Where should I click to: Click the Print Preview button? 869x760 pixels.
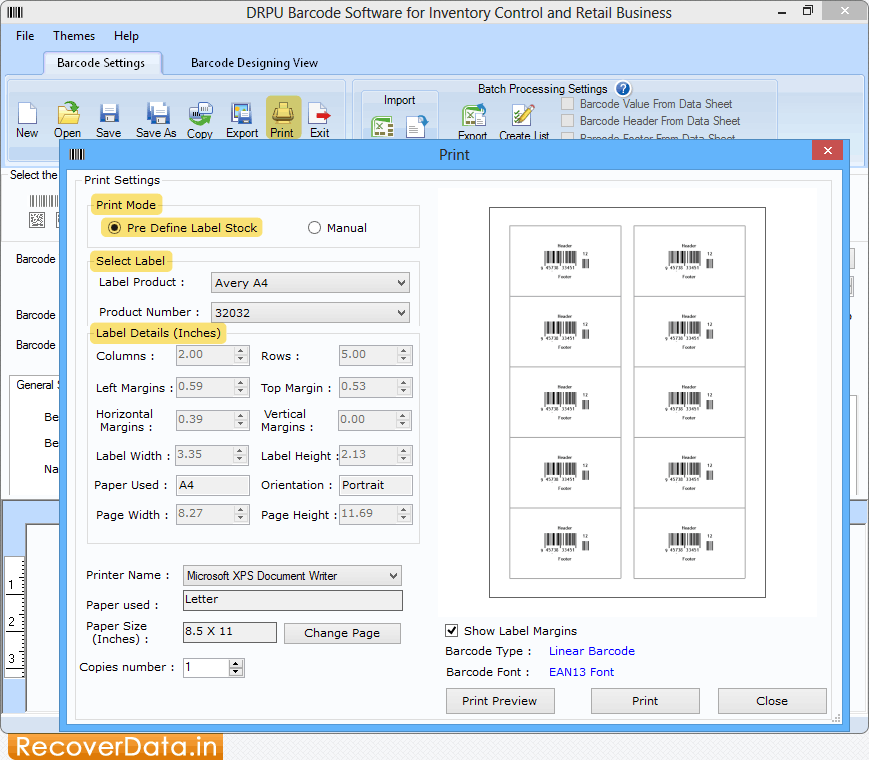click(499, 700)
